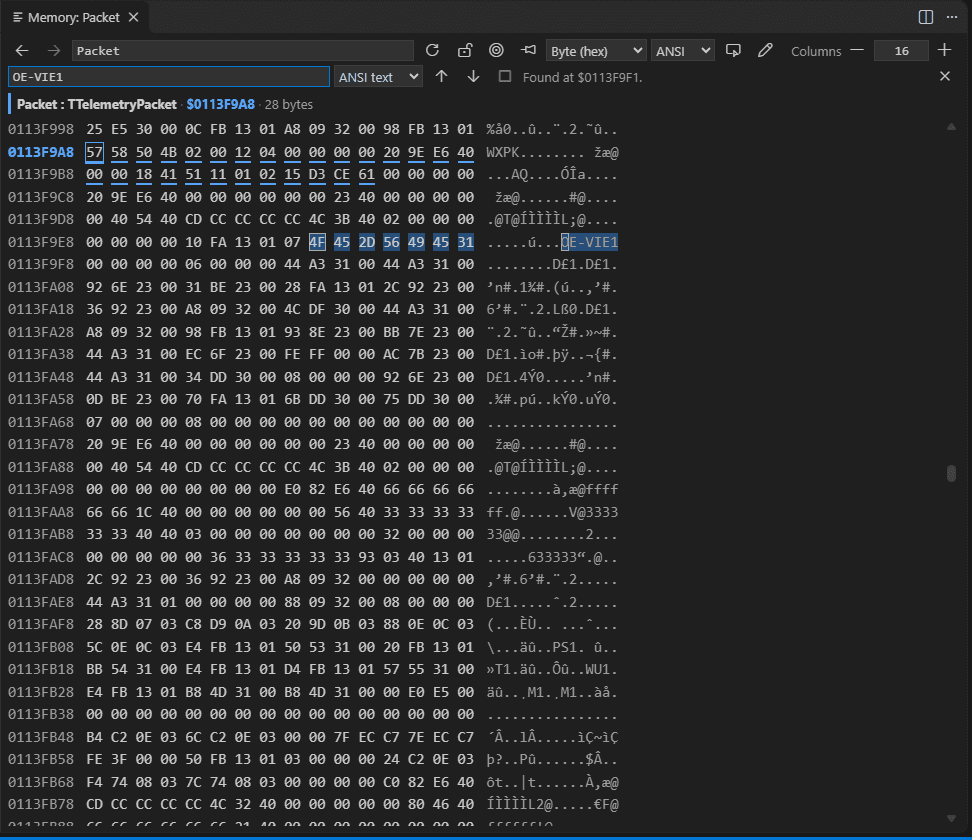
Task: Split the editor layout
Action: 926,17
